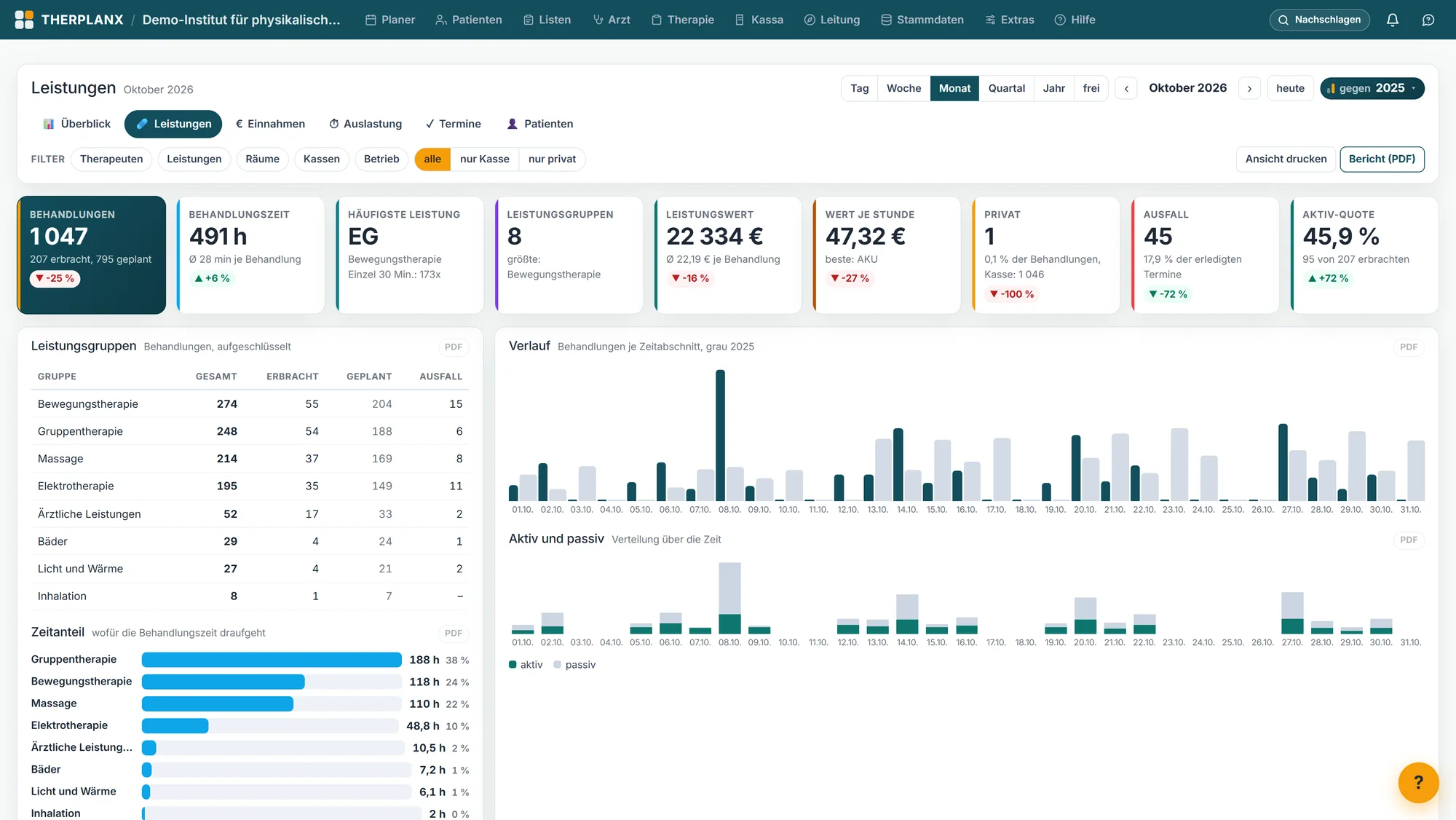Open the Extras menu
1456x820 pixels.
1010,20
